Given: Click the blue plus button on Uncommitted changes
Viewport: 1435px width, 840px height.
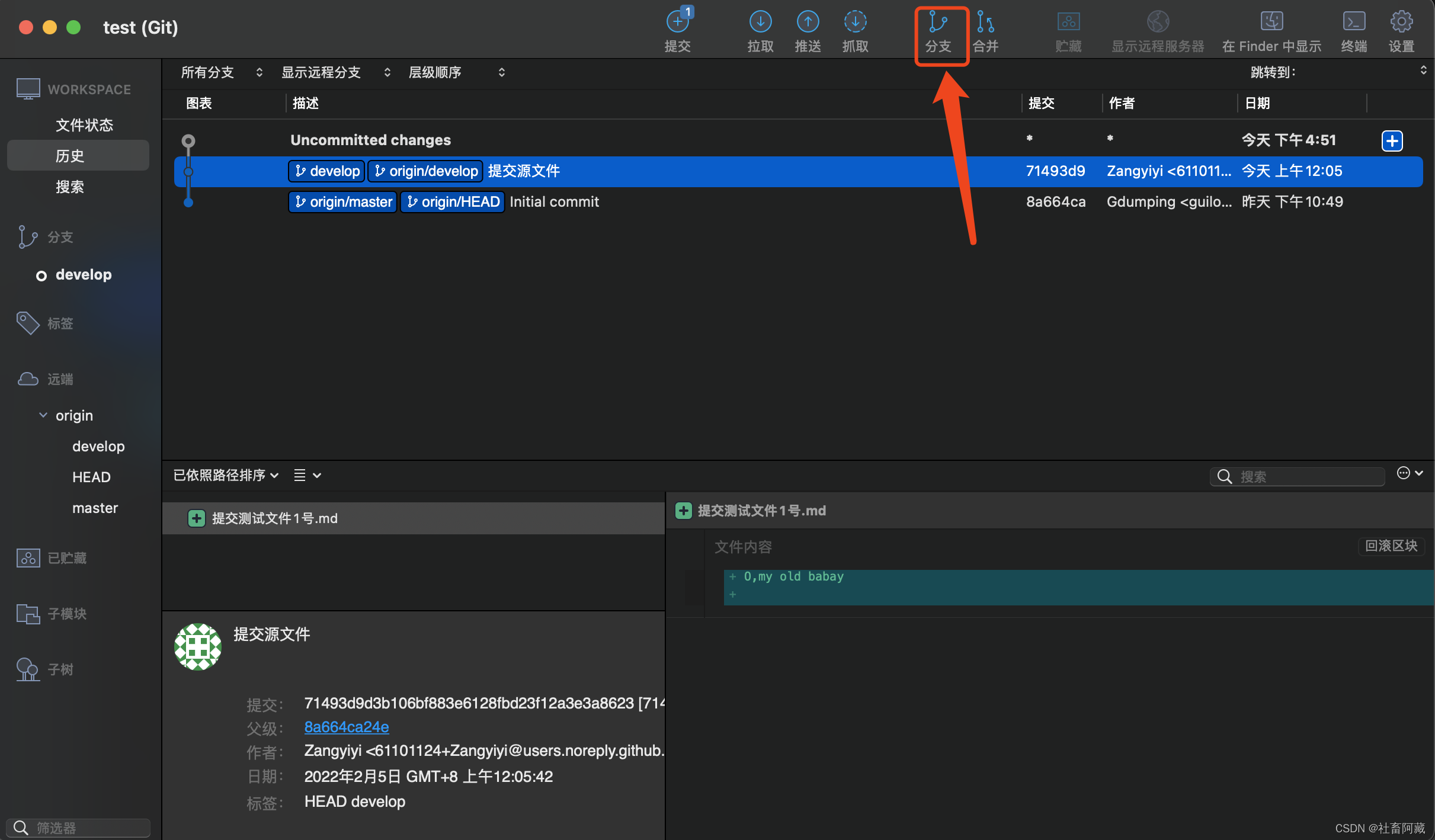Looking at the screenshot, I should (x=1392, y=140).
